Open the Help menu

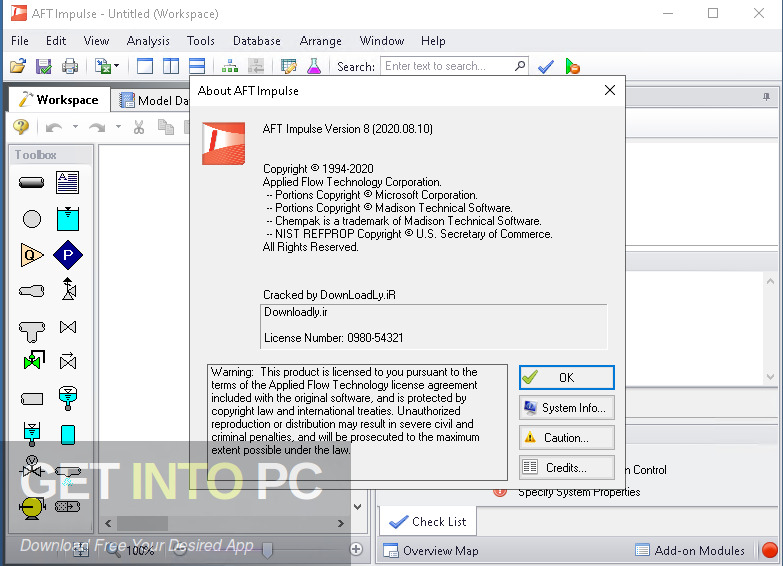pos(433,41)
